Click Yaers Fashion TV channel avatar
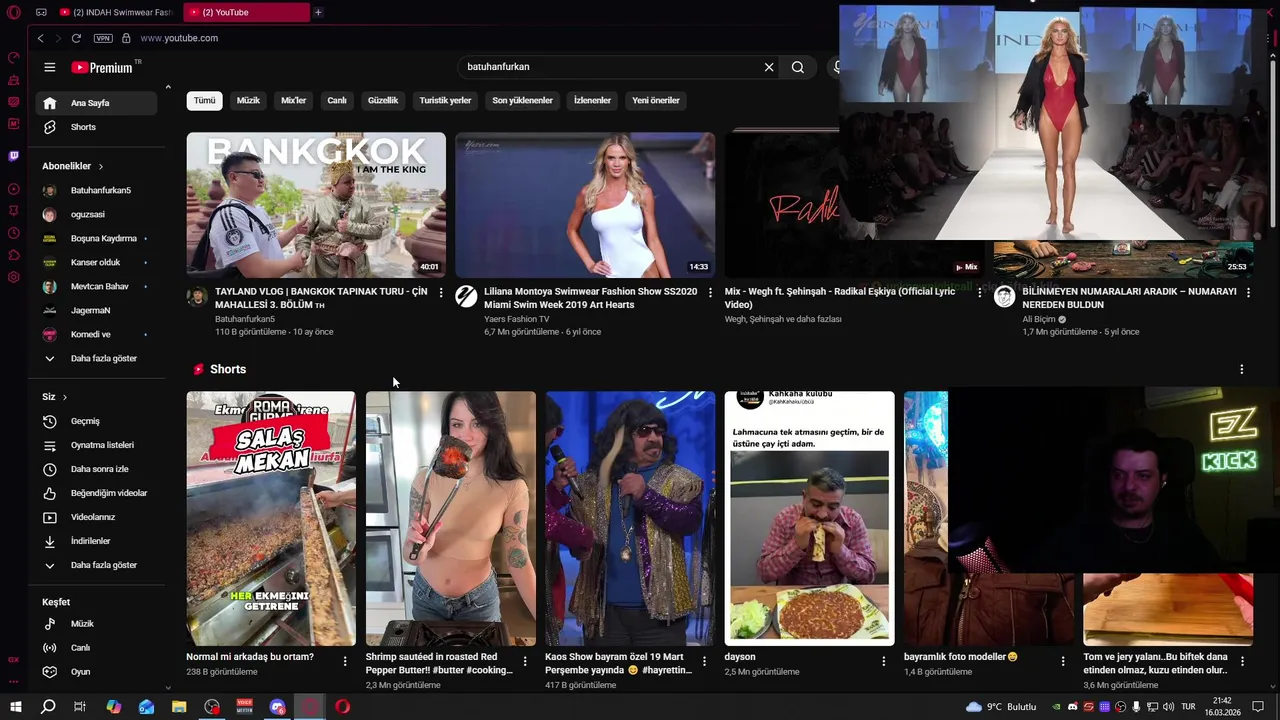Image resolution: width=1280 pixels, height=720 pixels. click(x=466, y=296)
